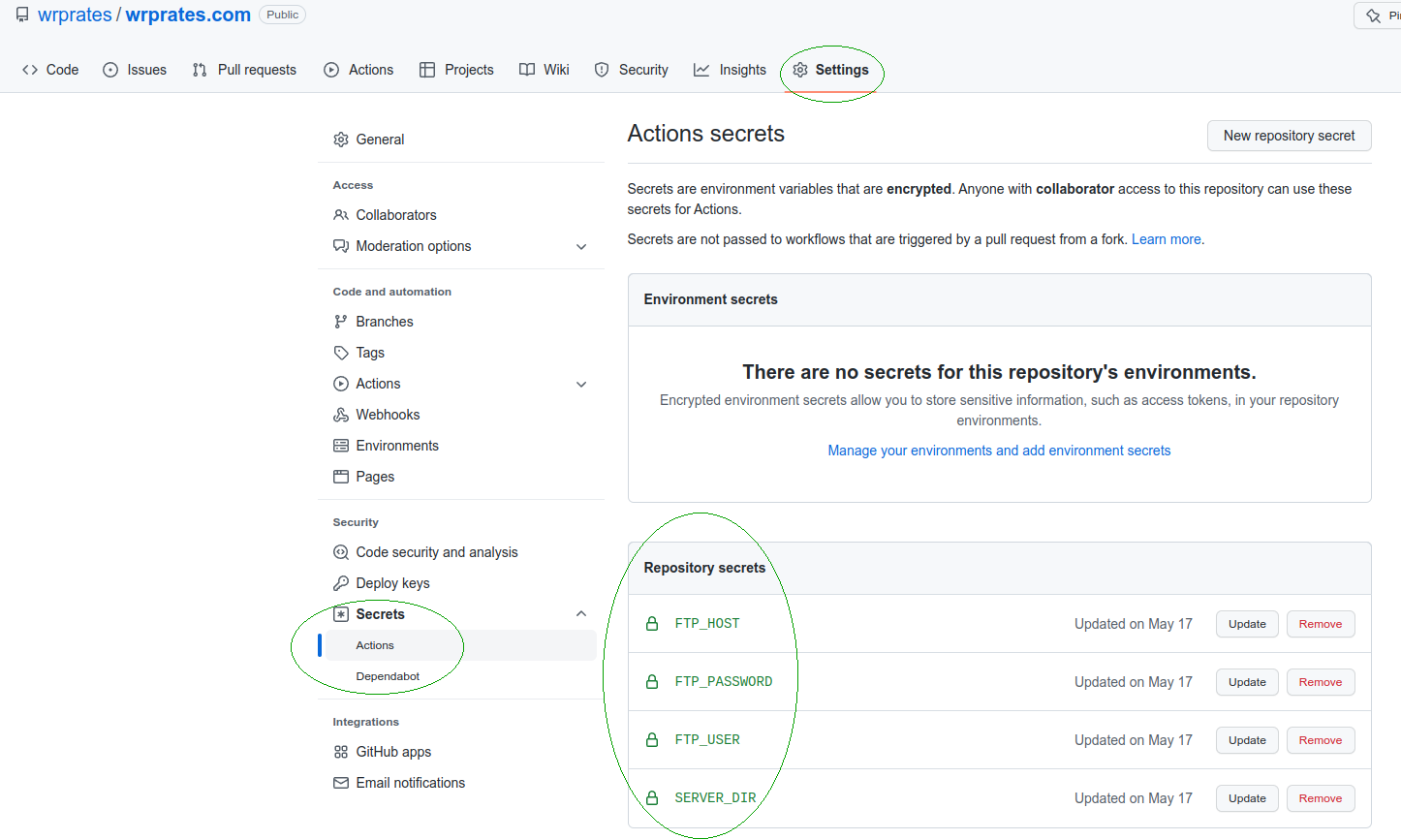Viewport: 1401px width, 840px height.
Task: Click the Secrets asterisk icon
Action: pyautogui.click(x=341, y=614)
